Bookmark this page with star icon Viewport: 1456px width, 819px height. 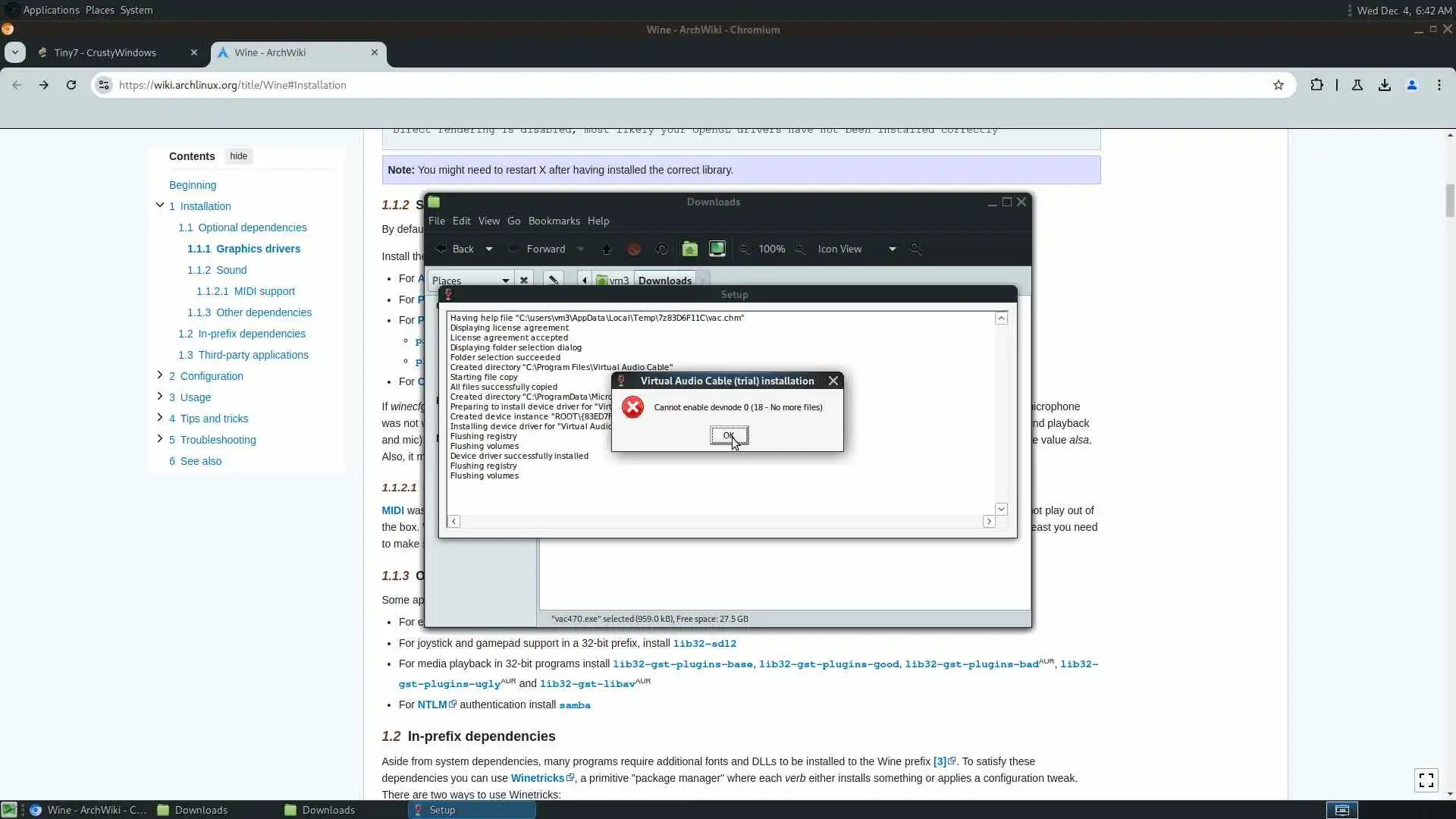(x=1279, y=85)
